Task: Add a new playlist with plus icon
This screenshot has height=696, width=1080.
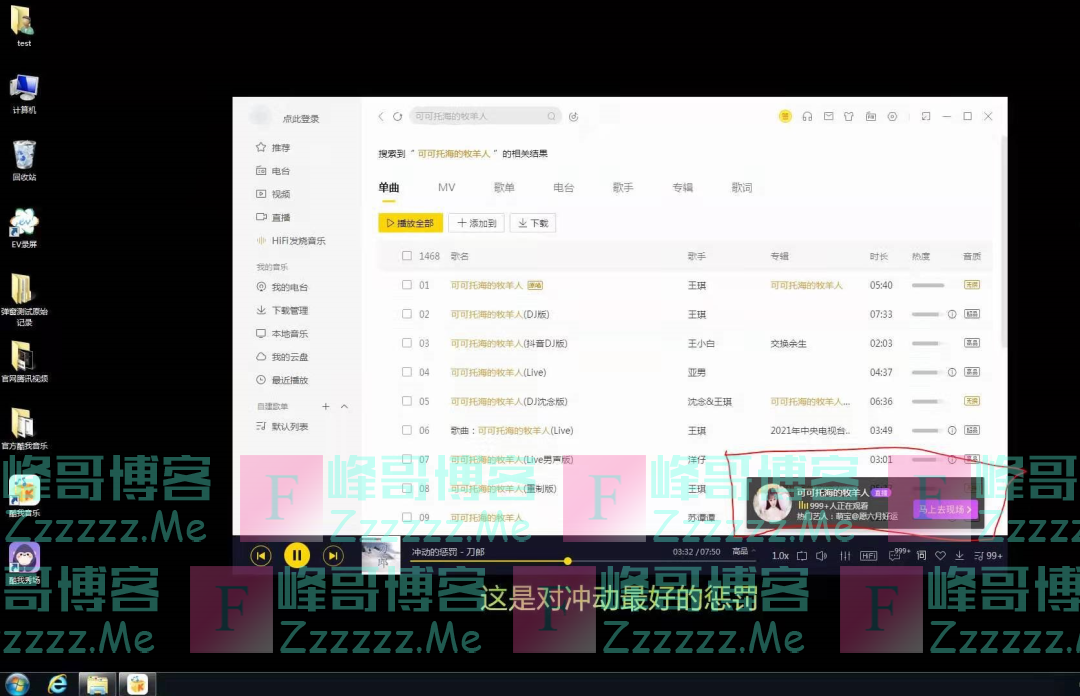Action: coord(326,407)
